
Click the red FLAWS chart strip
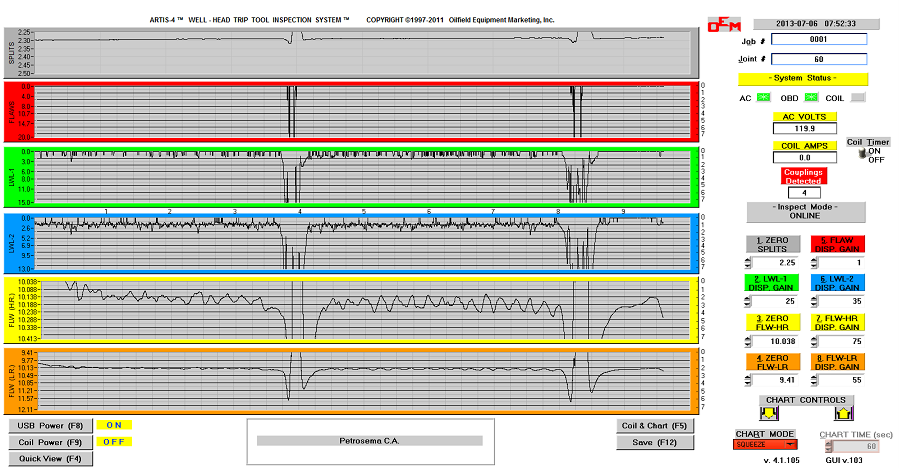351,112
